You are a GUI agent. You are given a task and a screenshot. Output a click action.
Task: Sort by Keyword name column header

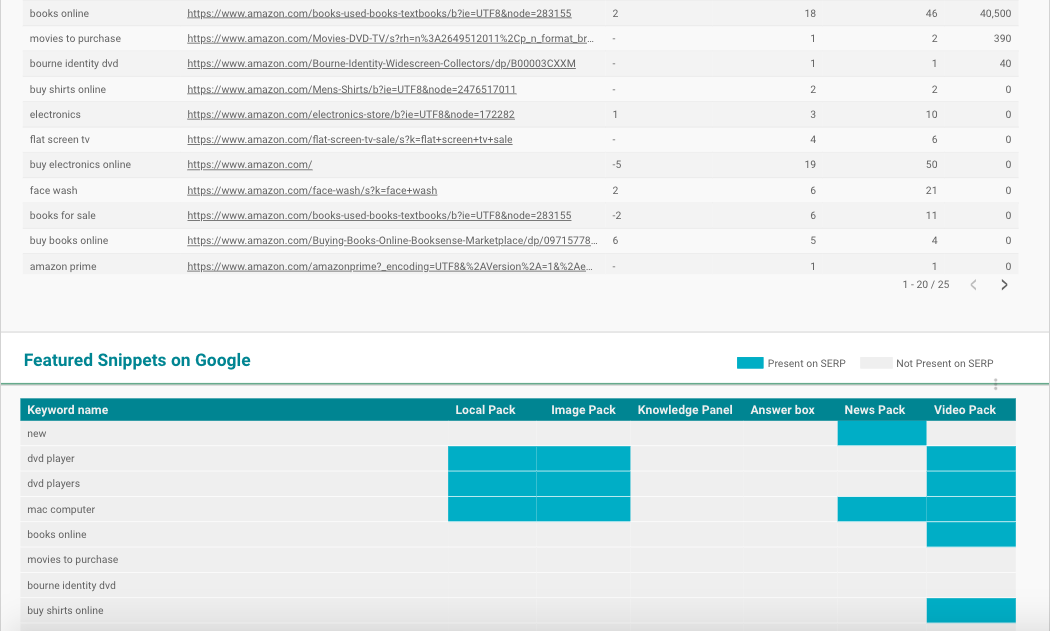[68, 410]
